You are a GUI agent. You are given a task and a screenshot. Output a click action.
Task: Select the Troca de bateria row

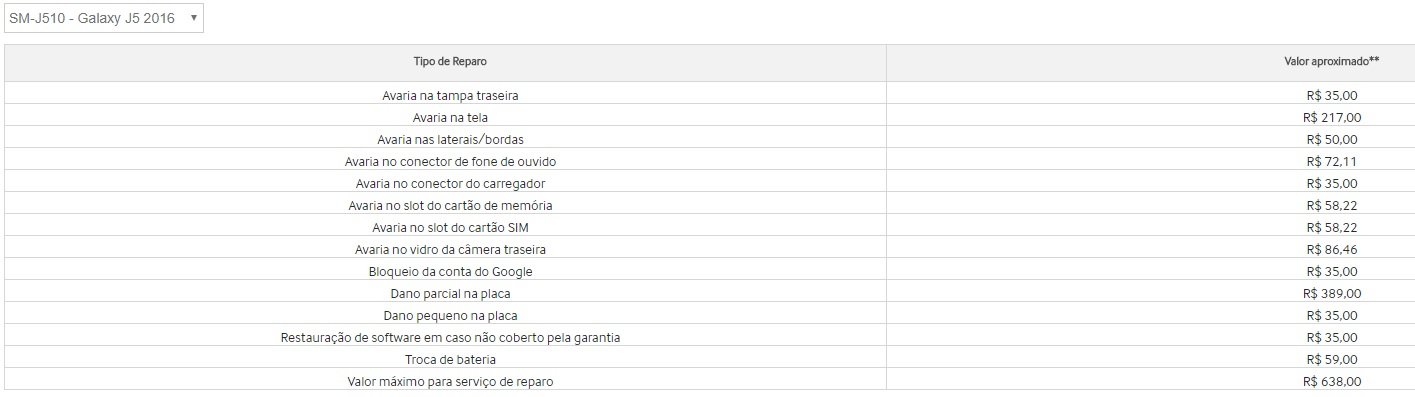point(709,359)
